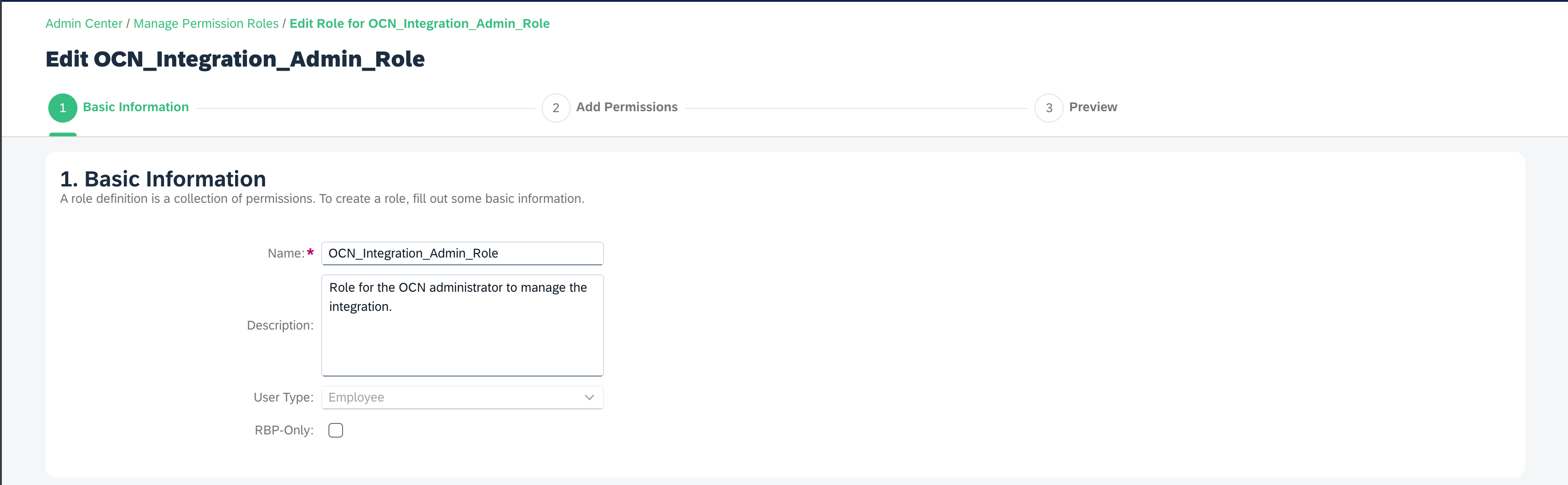The height and width of the screenshot is (485, 1568).
Task: Click the "1. Basic Information" section heading
Action: 163,179
